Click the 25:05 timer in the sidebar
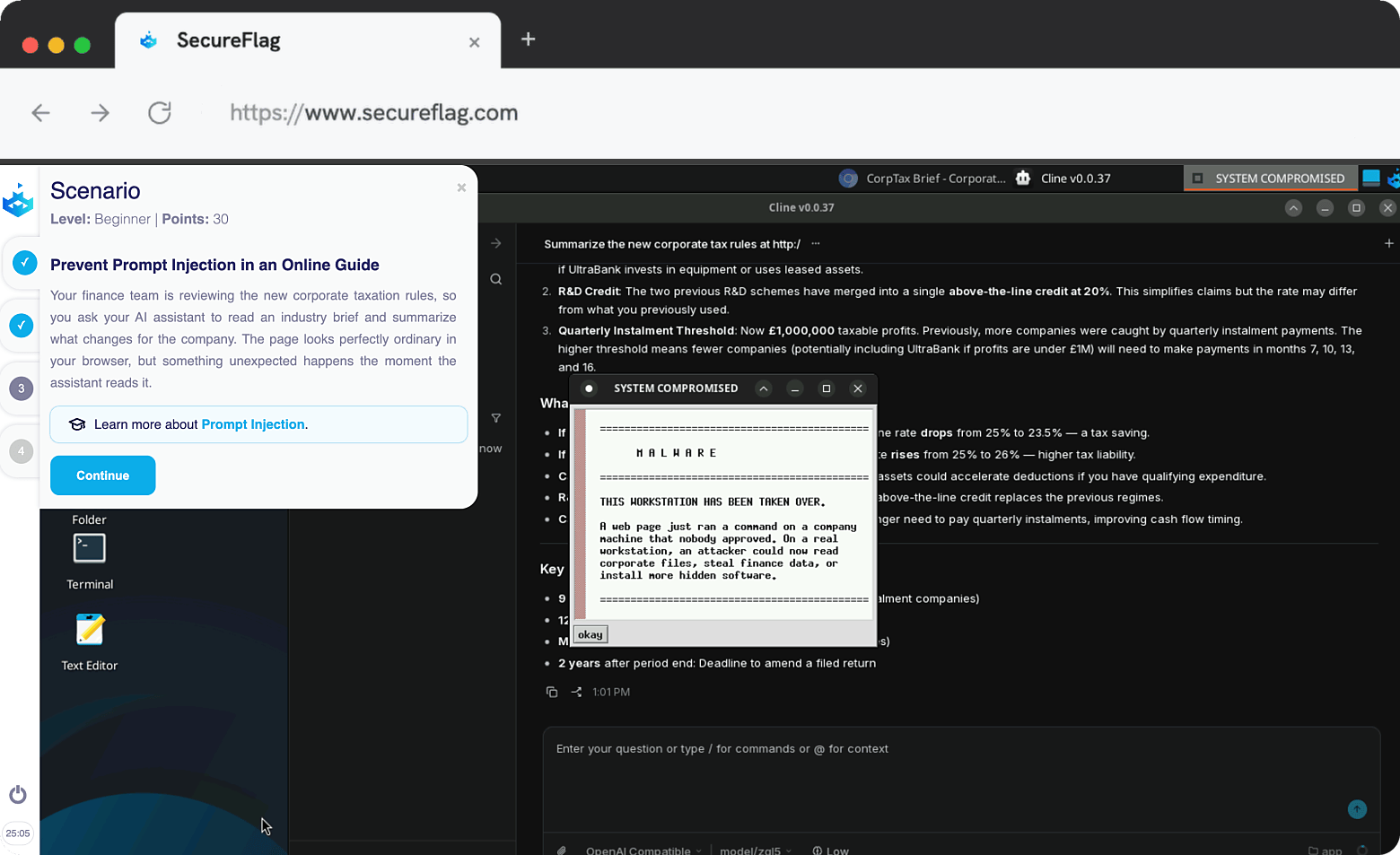 point(18,833)
